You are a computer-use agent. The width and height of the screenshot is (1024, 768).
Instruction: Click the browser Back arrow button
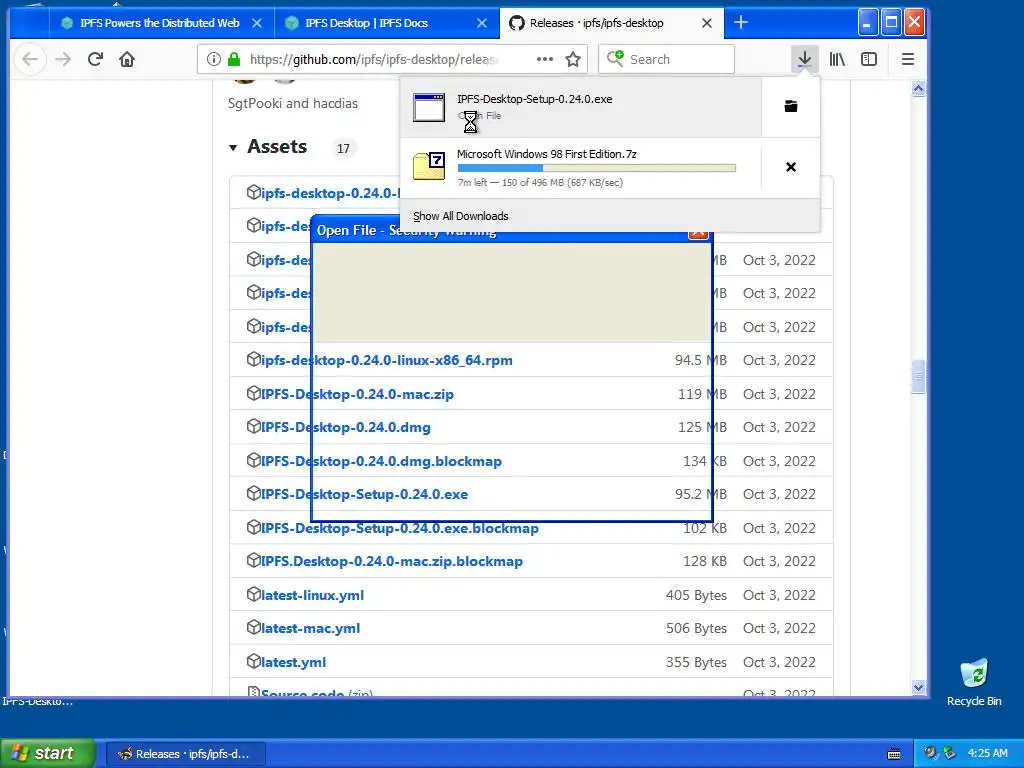pos(30,59)
